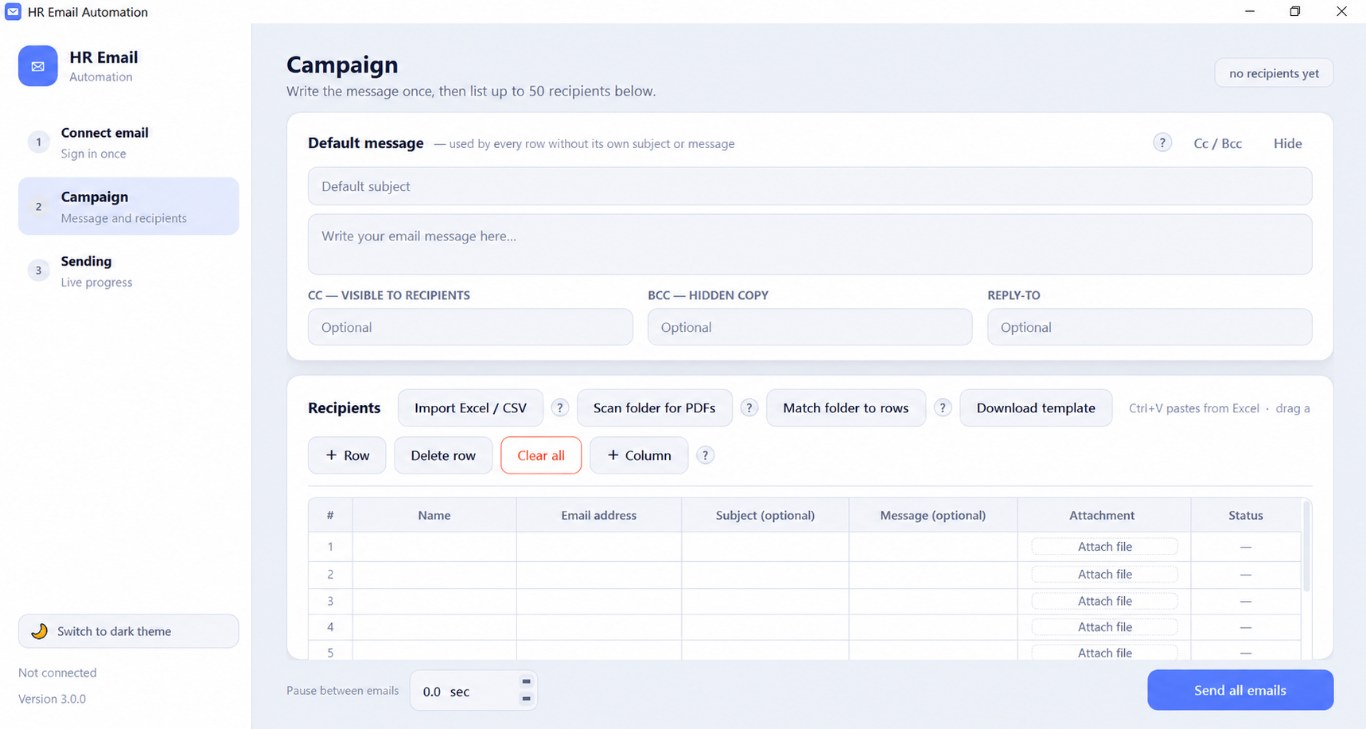Click the Name cell in row 2
The image size is (1366, 729).
[x=434, y=574]
